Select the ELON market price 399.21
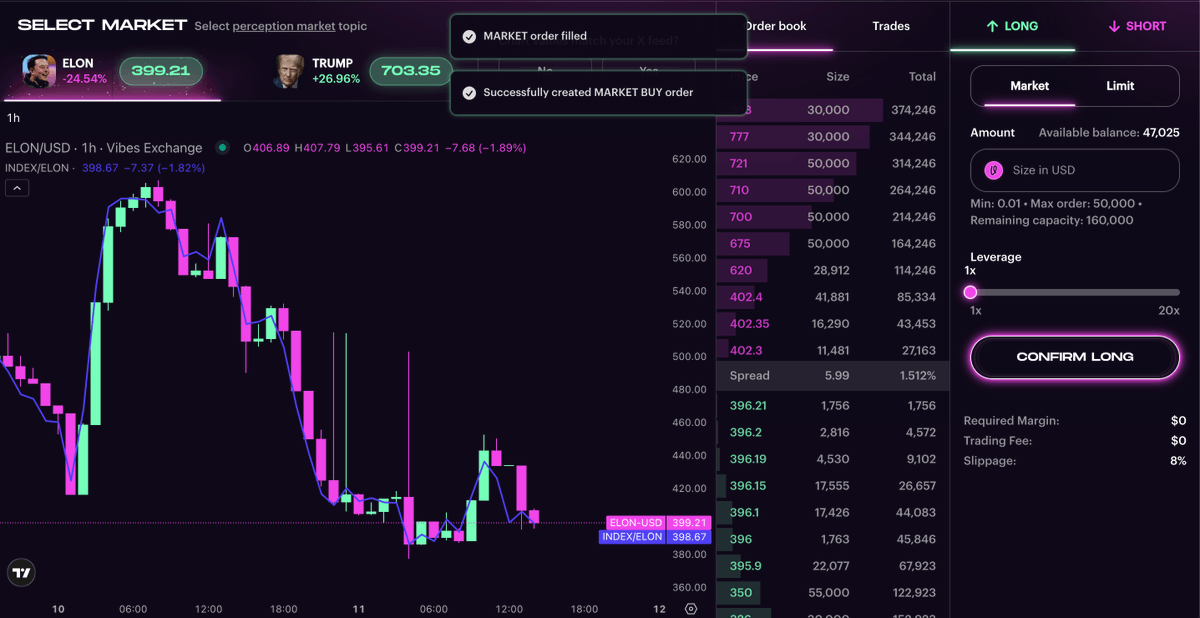 click(161, 71)
